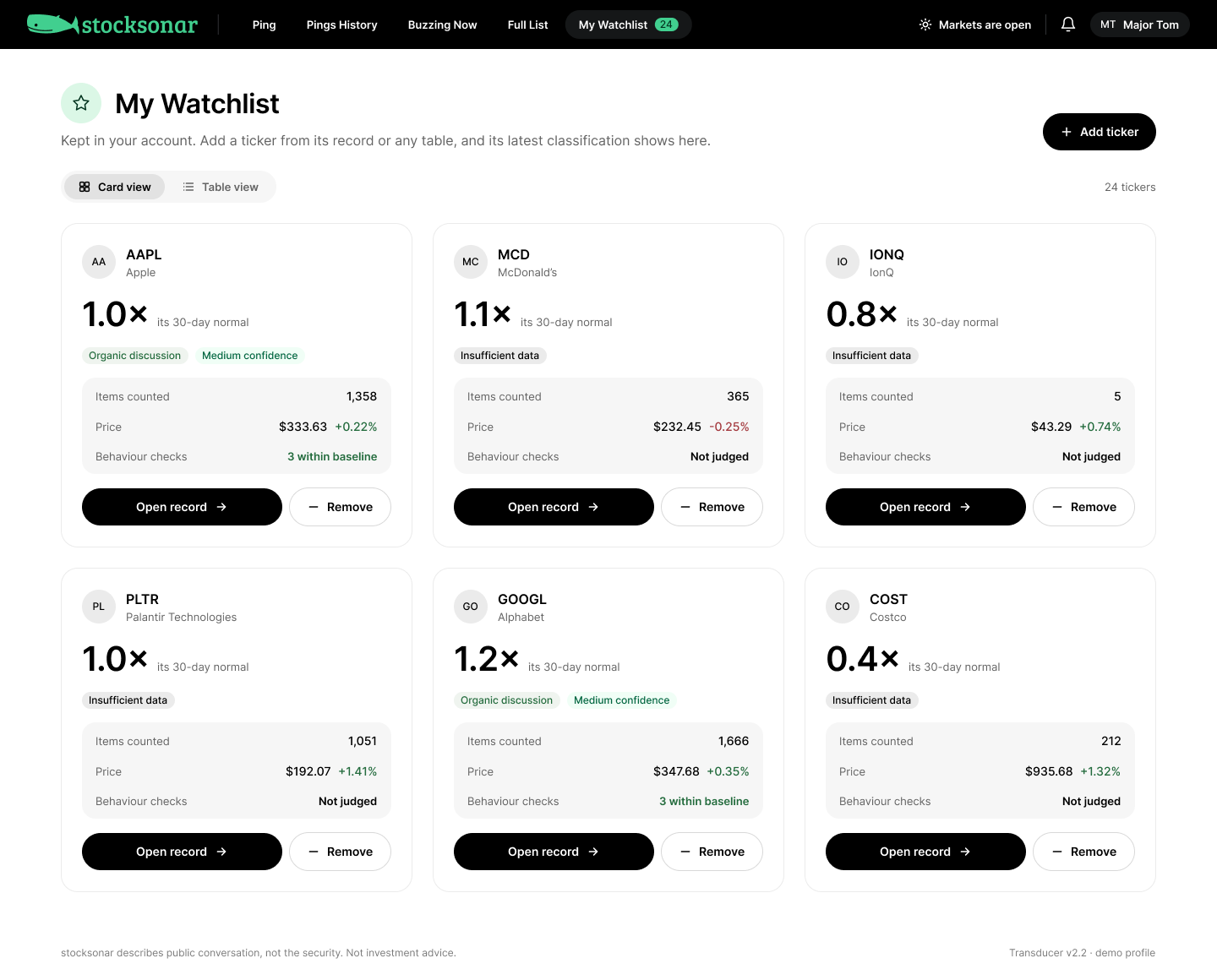Screen dimensions: 1217x980
Task: Click the IO avatar on the IONQ card
Action: click(x=843, y=262)
